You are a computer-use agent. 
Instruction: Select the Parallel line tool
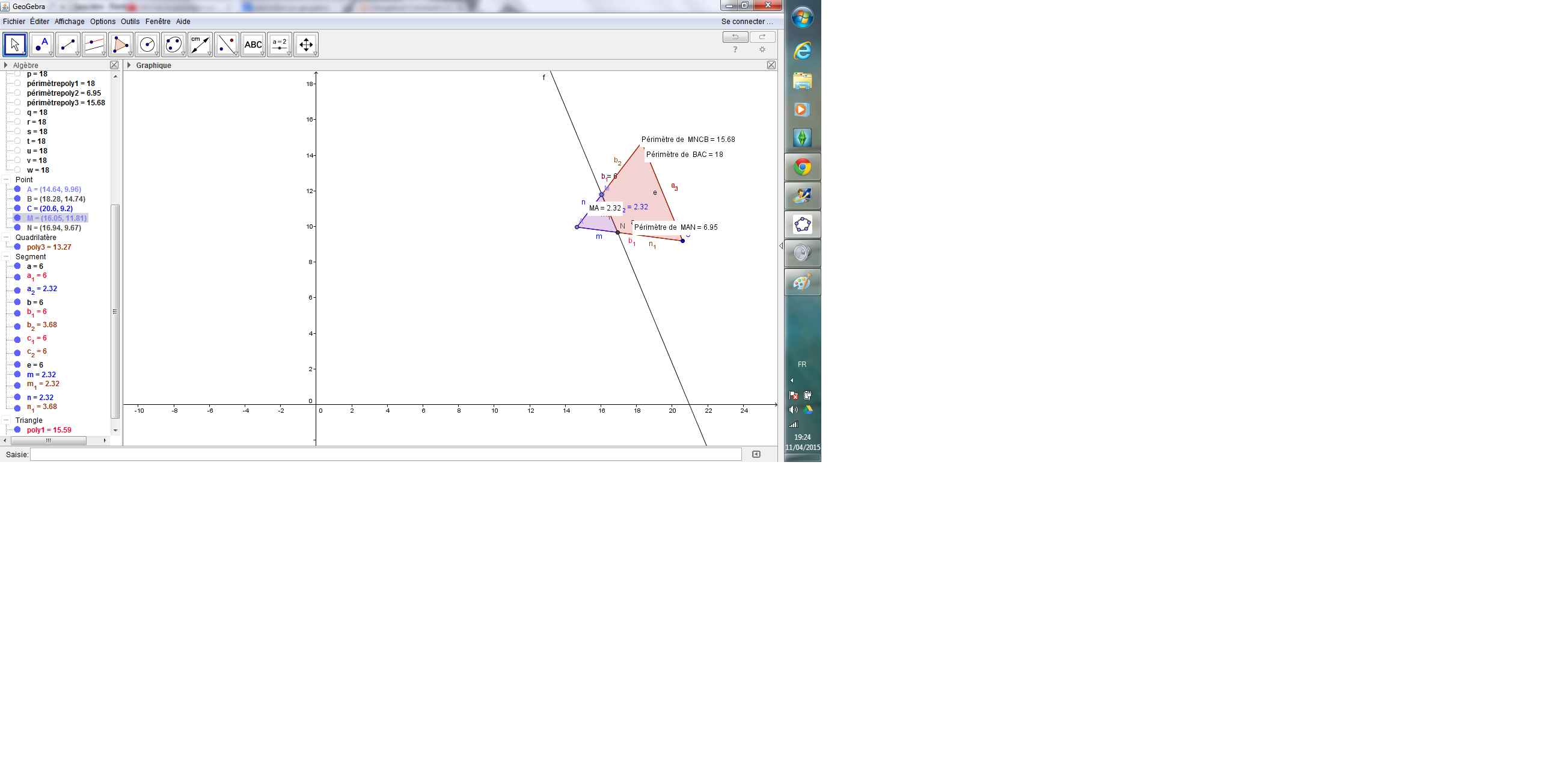click(x=94, y=45)
